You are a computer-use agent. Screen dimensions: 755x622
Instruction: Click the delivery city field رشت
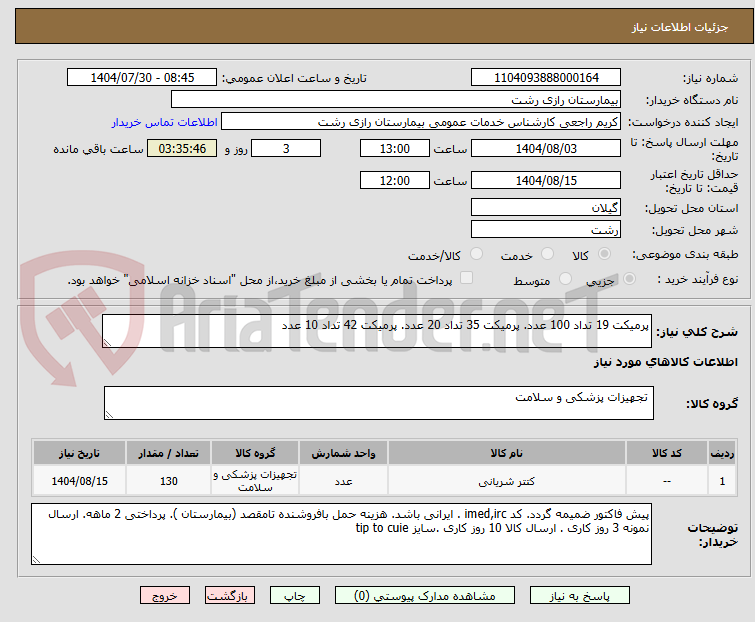click(546, 230)
